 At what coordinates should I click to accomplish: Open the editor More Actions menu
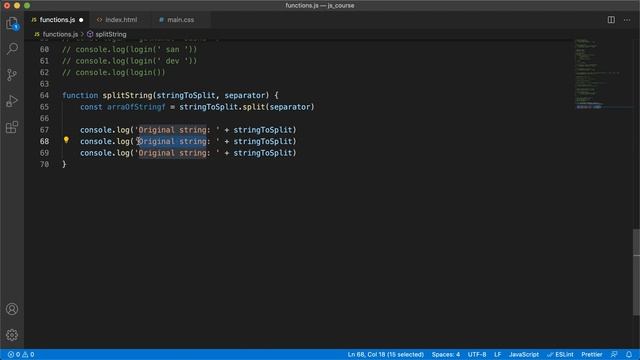tap(627, 20)
